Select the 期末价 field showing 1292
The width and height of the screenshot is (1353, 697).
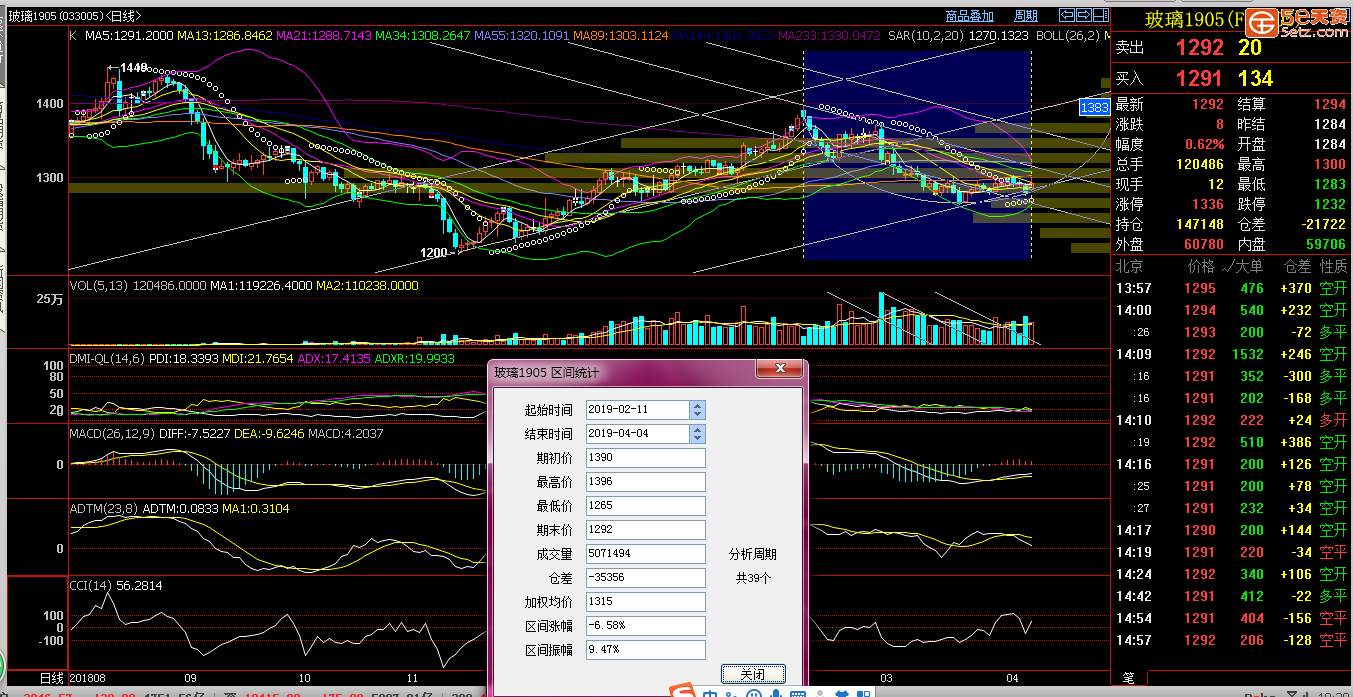click(x=645, y=530)
